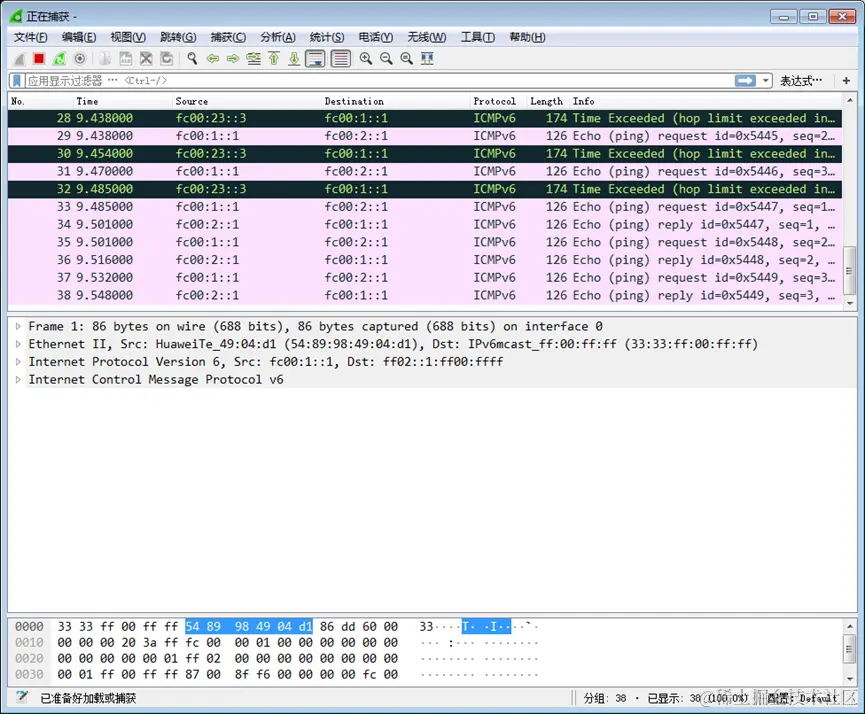
Task: Click the resize columns to content icon
Action: (427, 58)
